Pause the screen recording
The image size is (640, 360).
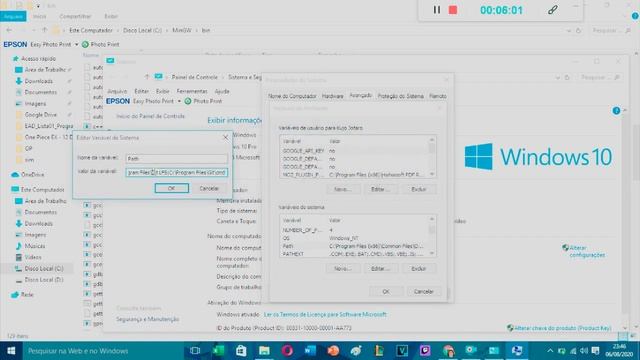pos(437,10)
